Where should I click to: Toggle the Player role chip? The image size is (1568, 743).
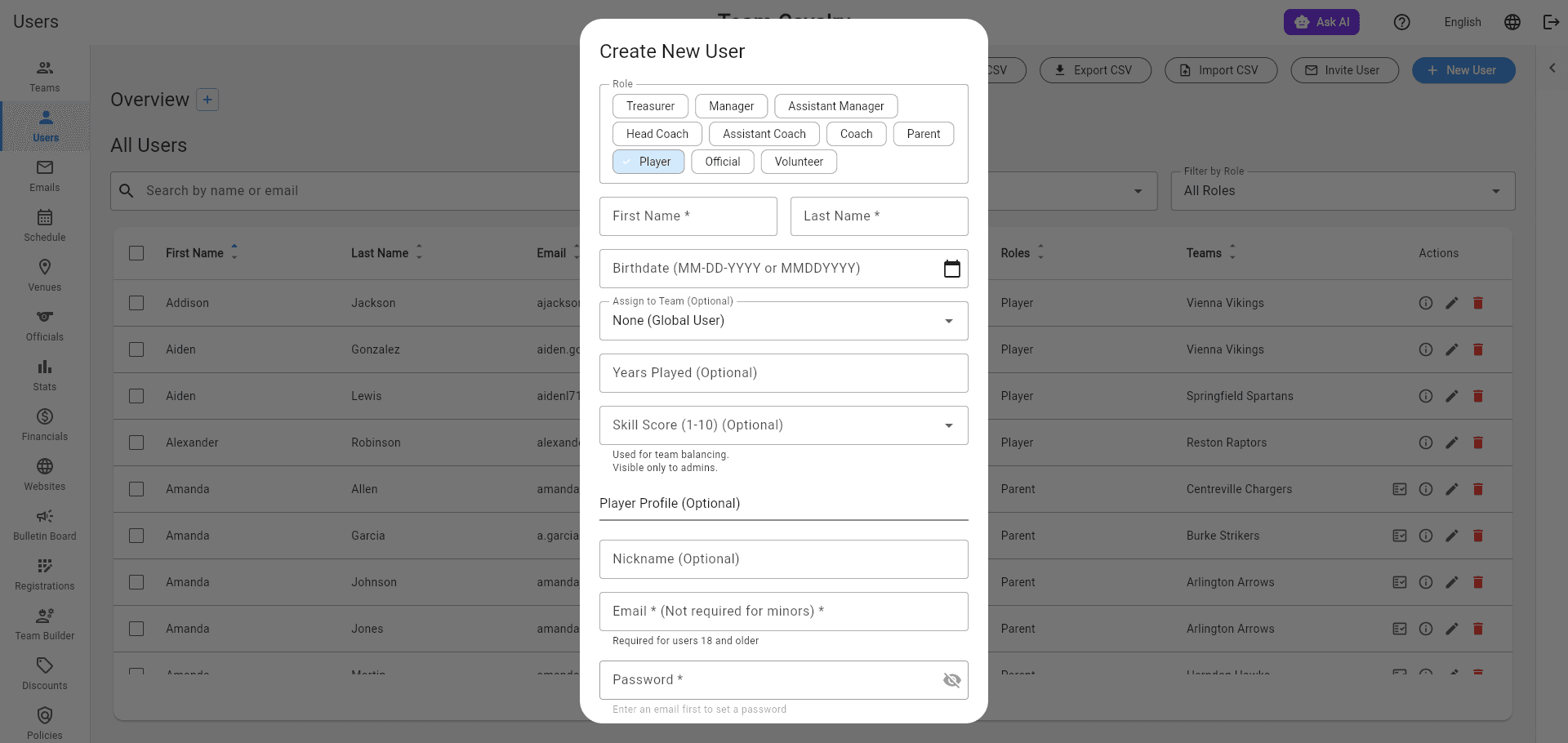pos(648,162)
